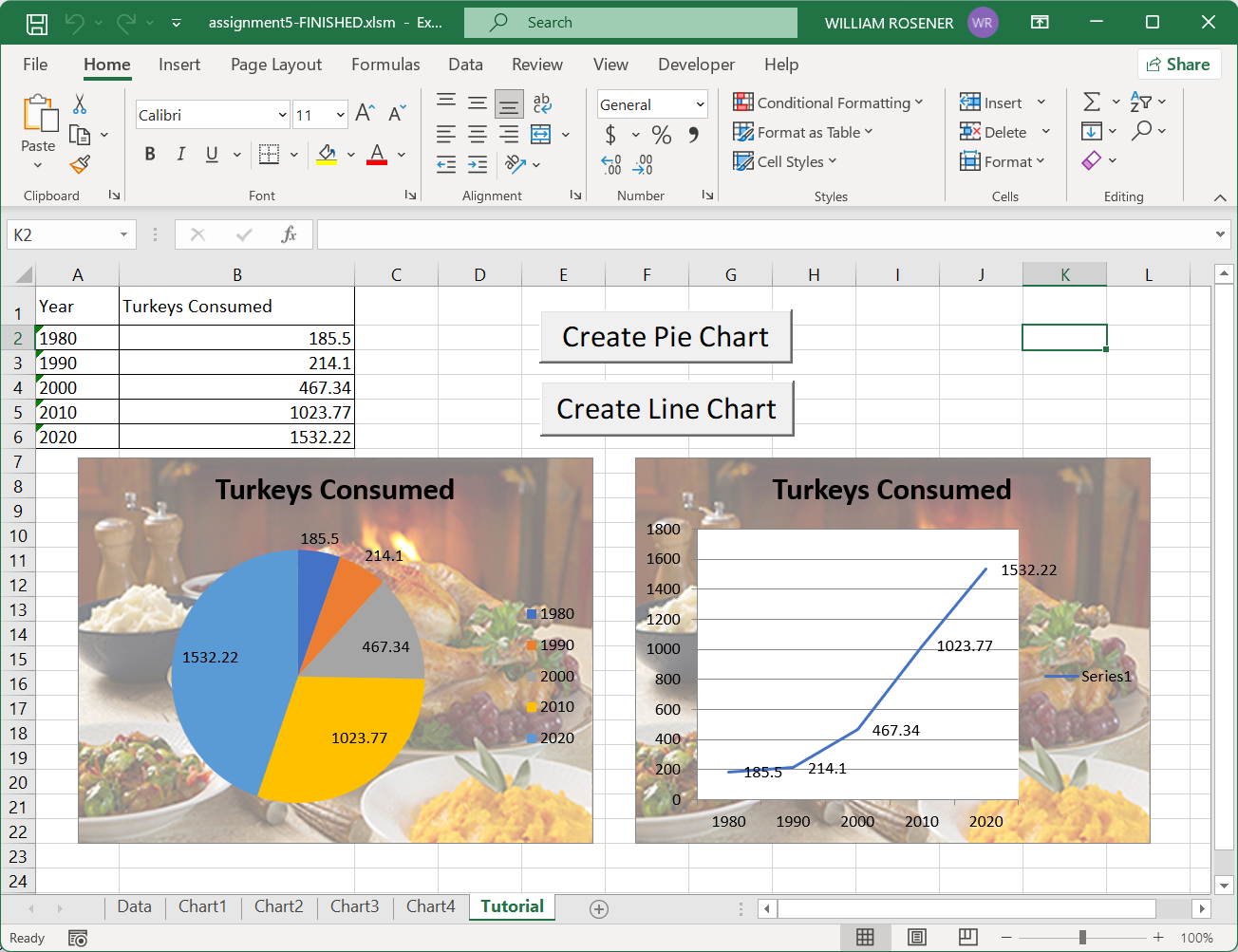Toggle Italic formatting
This screenshot has width=1238, height=952.
tap(180, 154)
